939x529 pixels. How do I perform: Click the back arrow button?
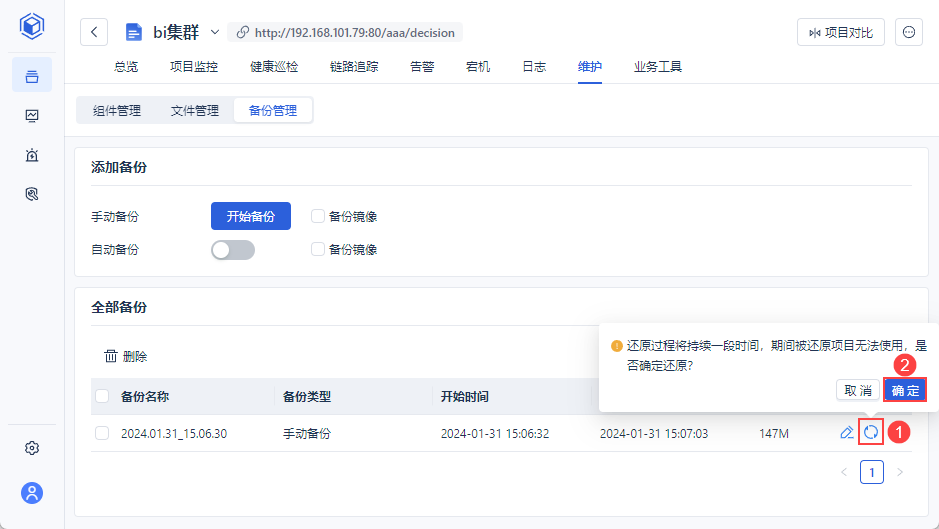[94, 32]
